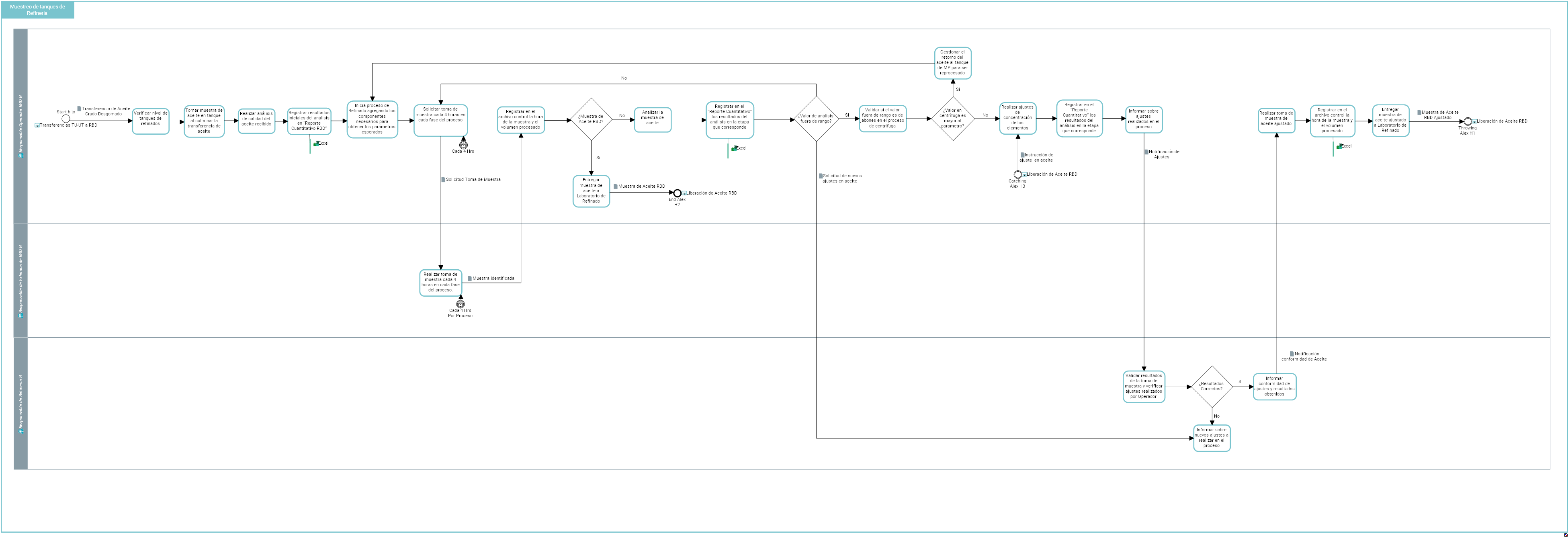Click 'Si' label below '¿Muestra de Aceite RBD?' gateway
This screenshot has height=537, width=1568.
click(x=598, y=158)
